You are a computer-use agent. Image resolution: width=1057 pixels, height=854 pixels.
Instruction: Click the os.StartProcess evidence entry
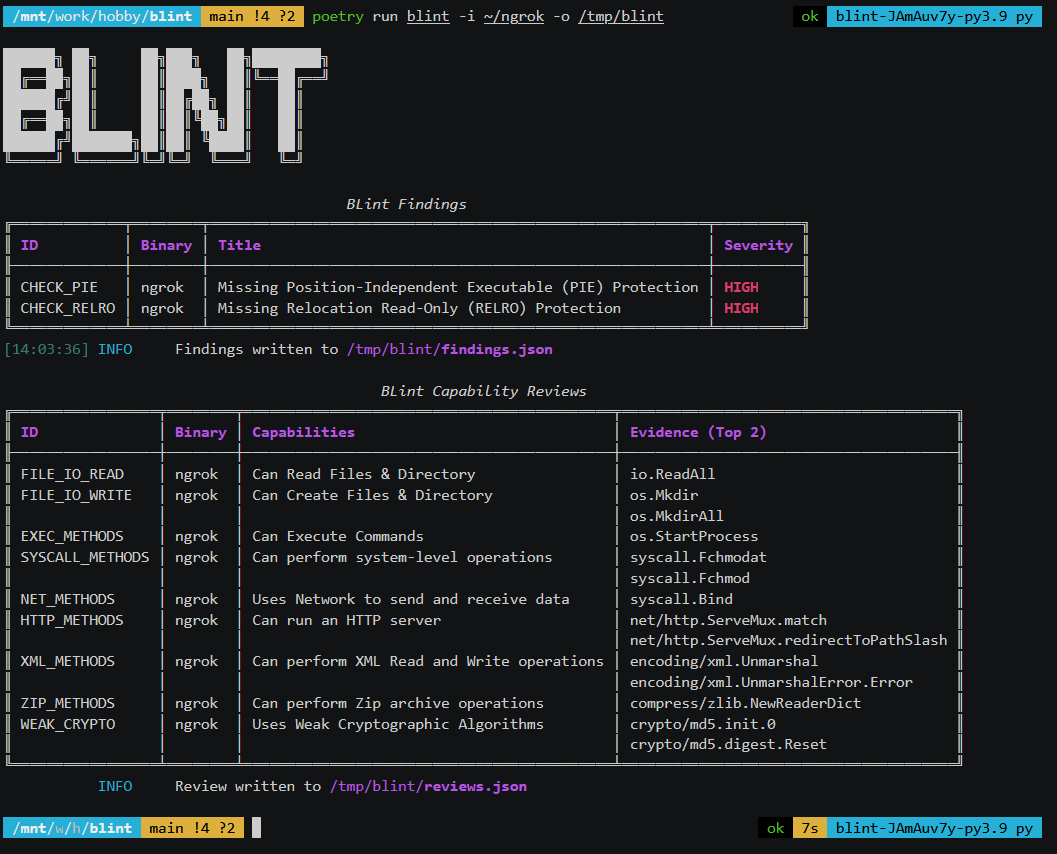coord(693,536)
